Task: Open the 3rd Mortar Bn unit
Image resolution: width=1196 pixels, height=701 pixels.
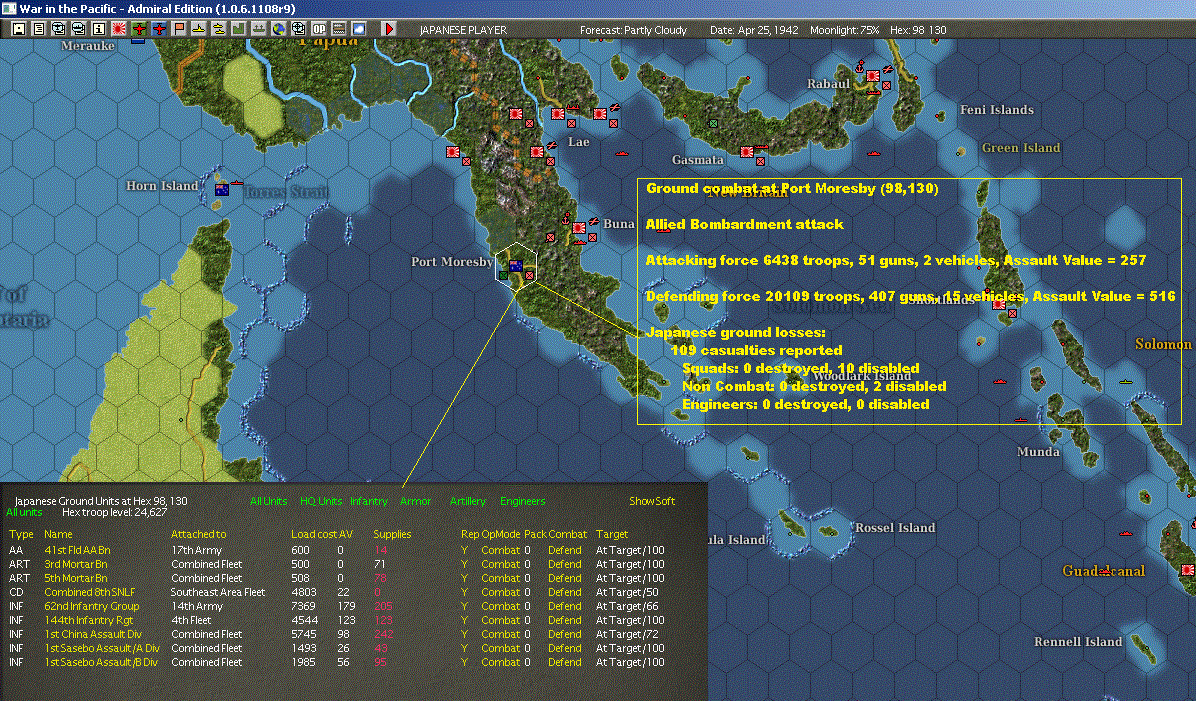Action: tap(76, 564)
